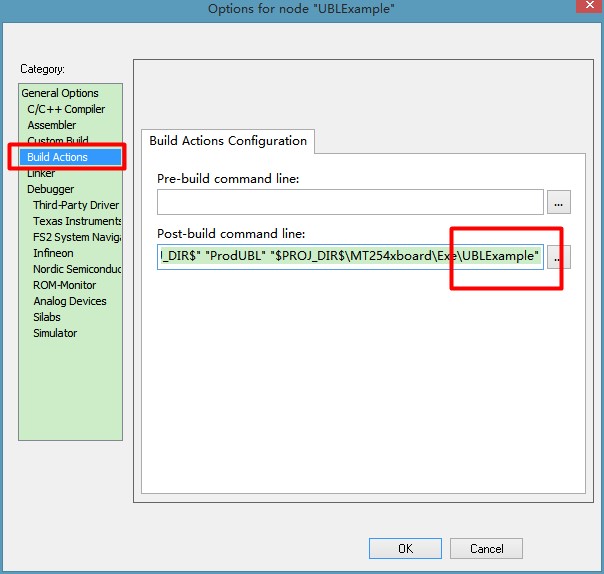Select the Silabs entry
This screenshot has width=604, height=574.
point(47,317)
